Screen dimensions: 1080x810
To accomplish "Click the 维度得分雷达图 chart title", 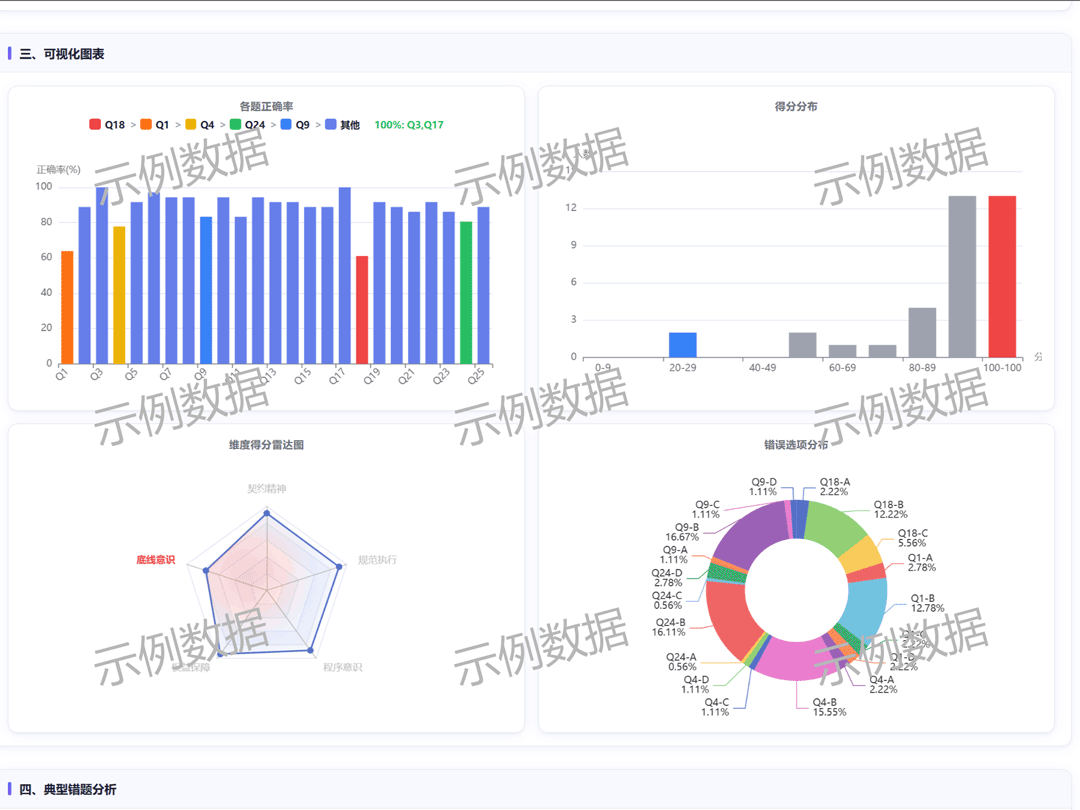I will [267, 445].
